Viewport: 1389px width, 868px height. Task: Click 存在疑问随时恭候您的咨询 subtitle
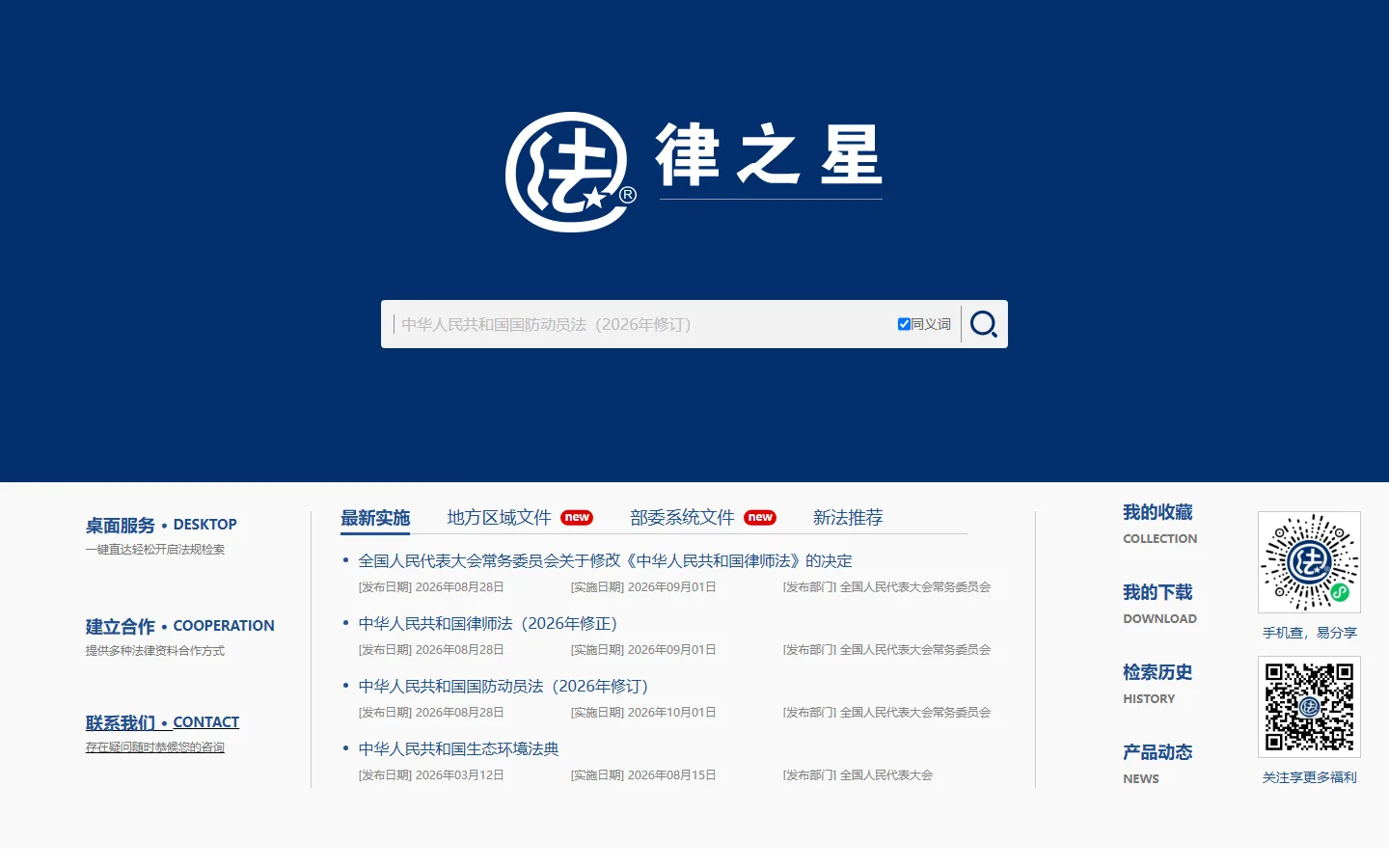(x=154, y=747)
